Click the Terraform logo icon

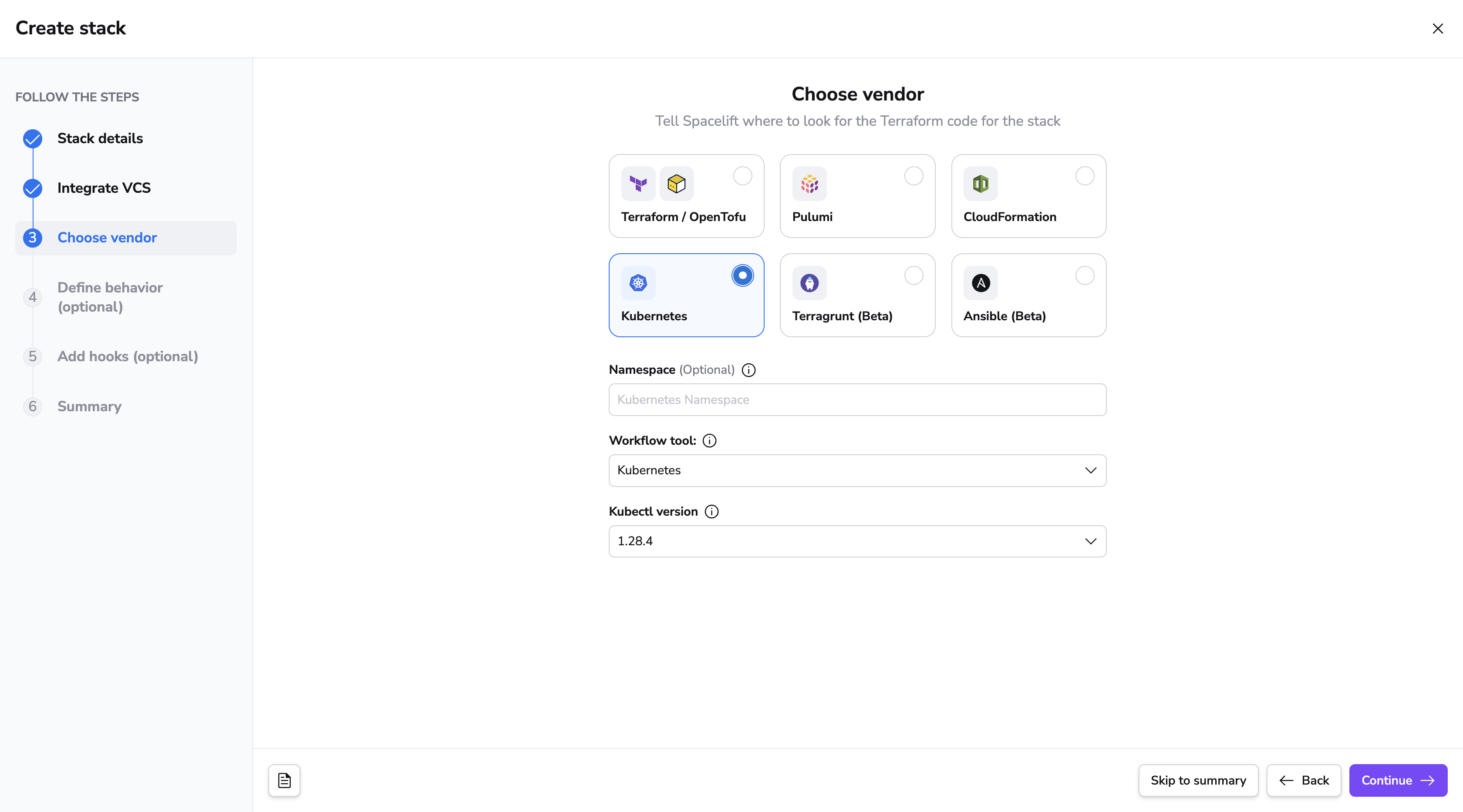[638, 184]
